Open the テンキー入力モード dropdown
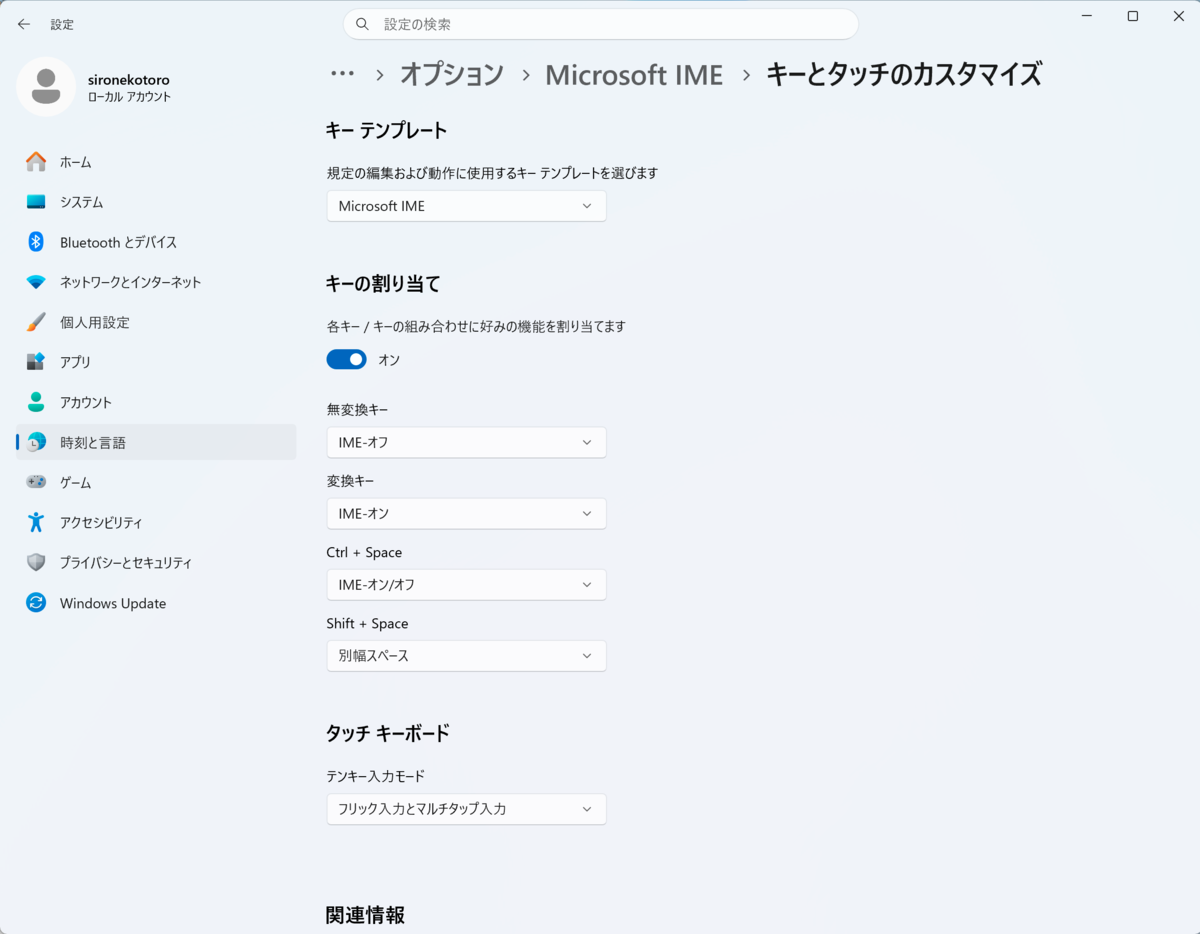 pyautogui.click(x=466, y=809)
